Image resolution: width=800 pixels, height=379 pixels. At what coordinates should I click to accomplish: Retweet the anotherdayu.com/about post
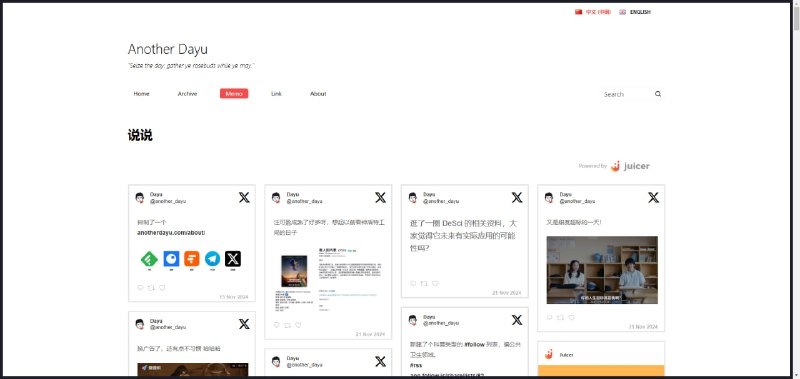tap(151, 288)
